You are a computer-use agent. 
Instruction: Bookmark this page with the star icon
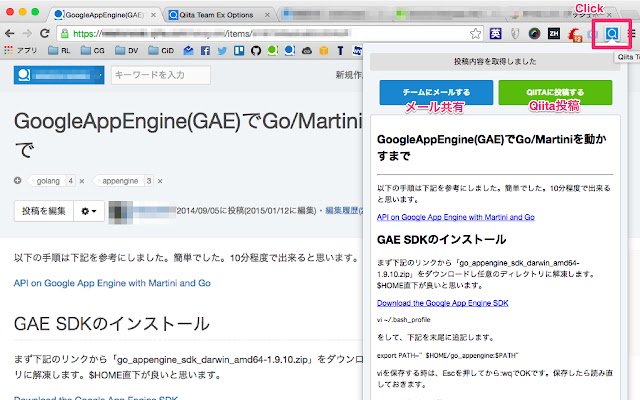[475, 33]
